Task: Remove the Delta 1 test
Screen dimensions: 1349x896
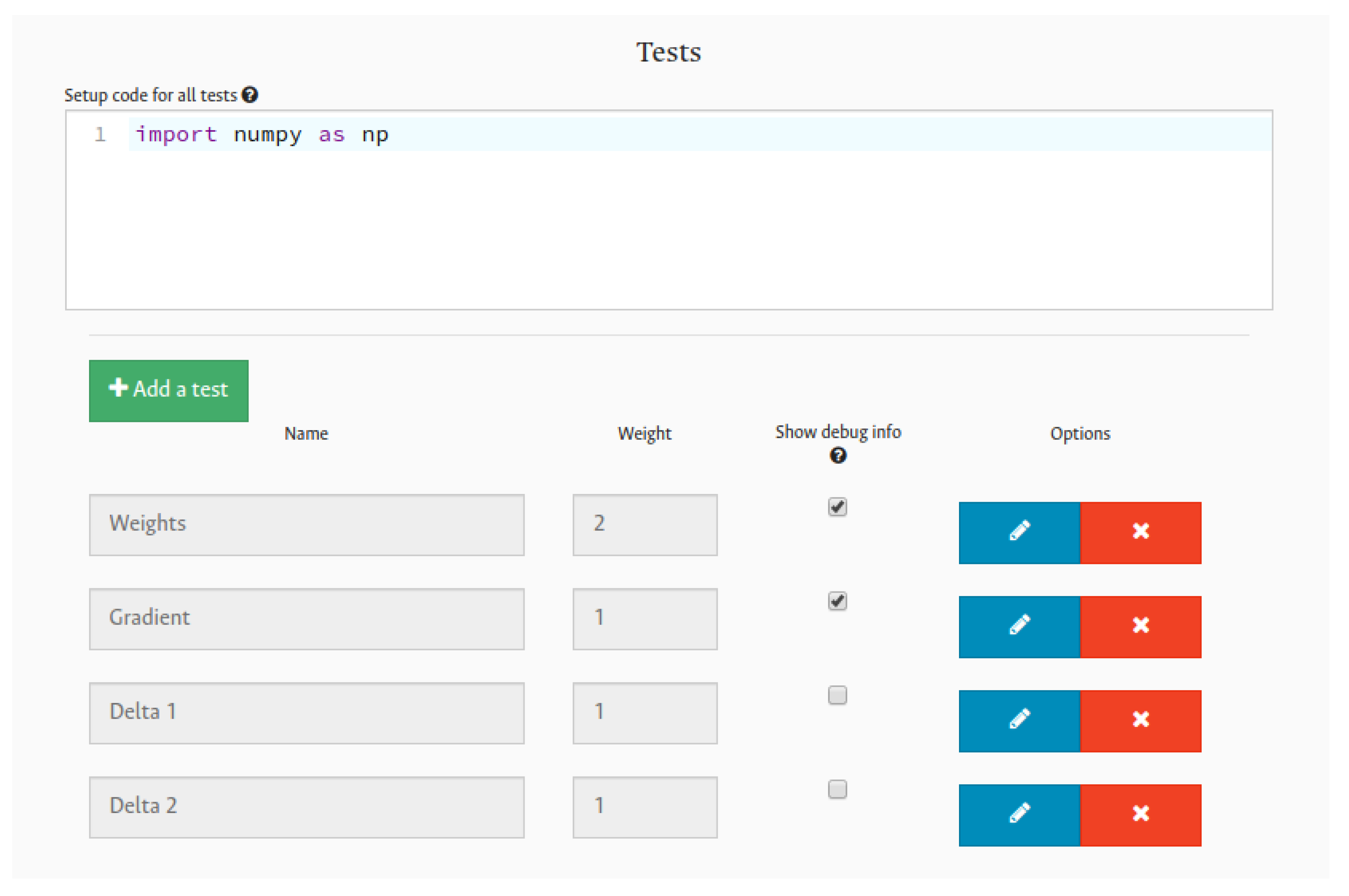Action: click(x=1140, y=720)
